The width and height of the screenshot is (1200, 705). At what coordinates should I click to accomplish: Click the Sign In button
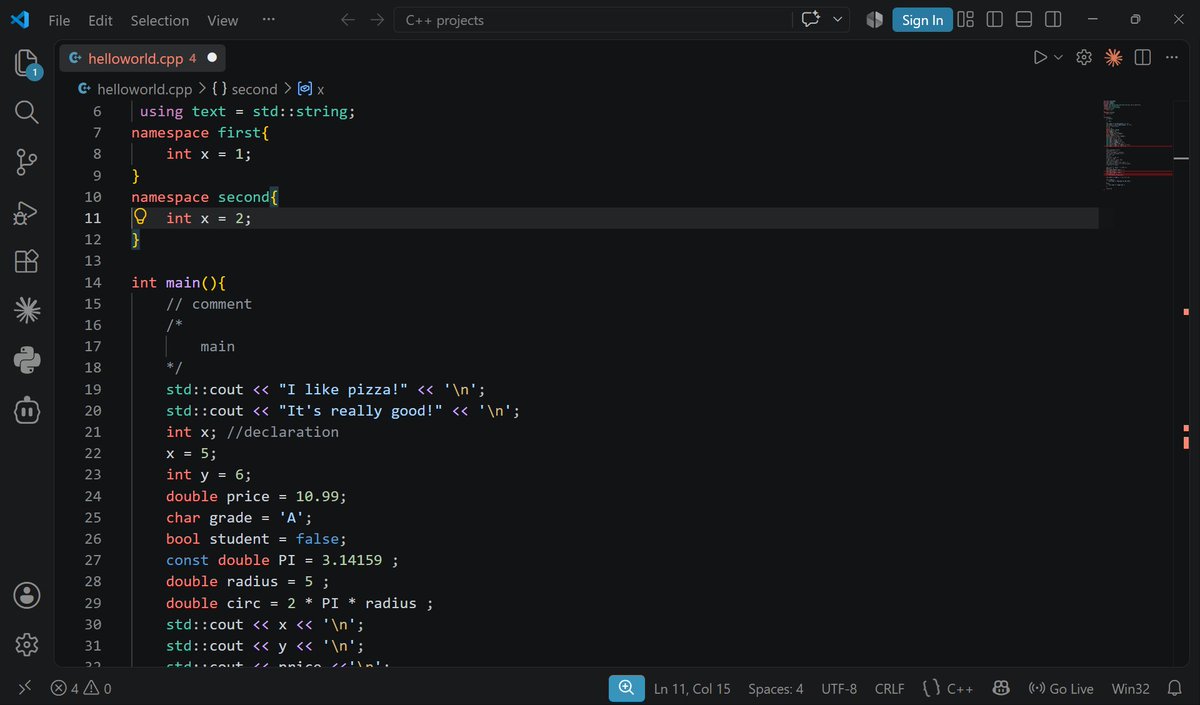coord(922,19)
